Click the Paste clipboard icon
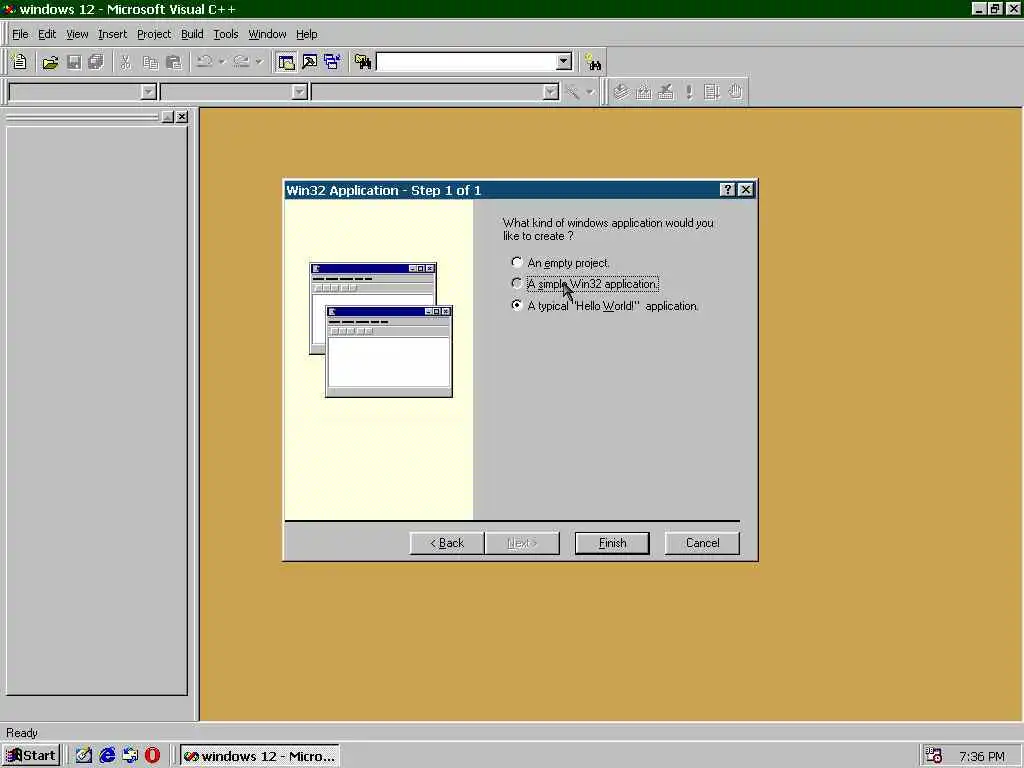Screen dimensions: 1024x768 coord(173,62)
